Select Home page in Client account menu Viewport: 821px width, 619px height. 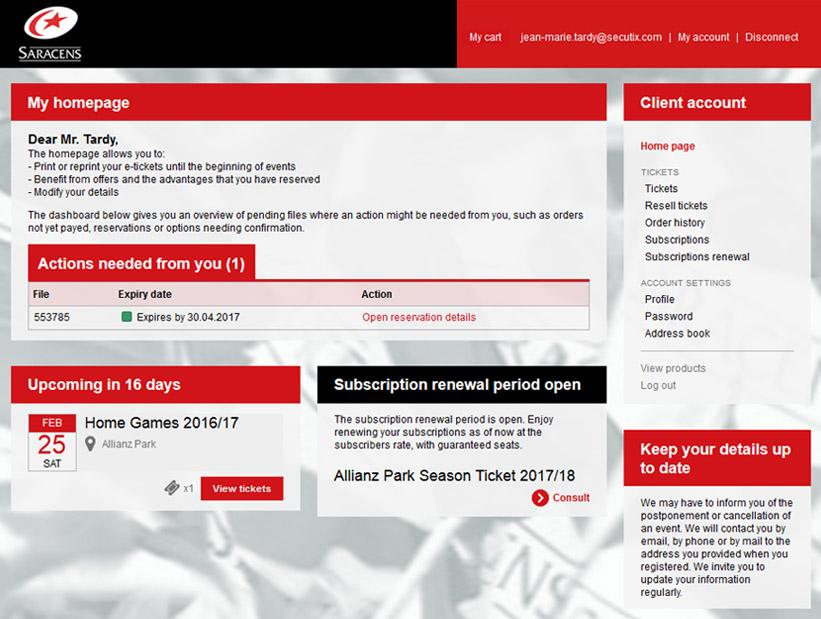pyautogui.click(x=668, y=146)
